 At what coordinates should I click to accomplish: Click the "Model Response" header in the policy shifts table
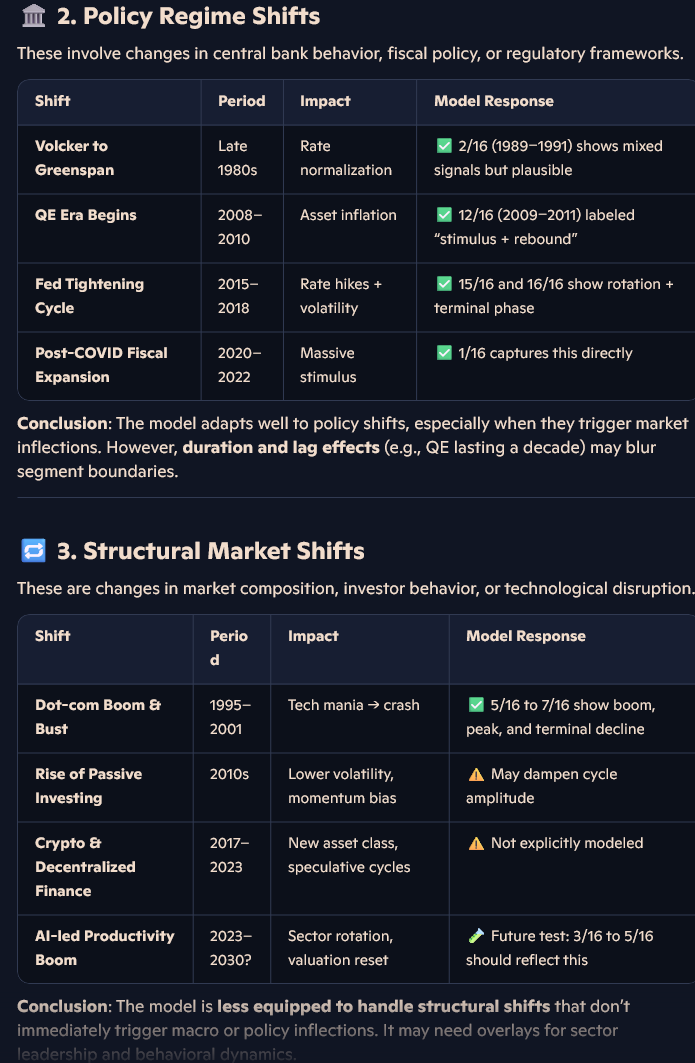[493, 101]
